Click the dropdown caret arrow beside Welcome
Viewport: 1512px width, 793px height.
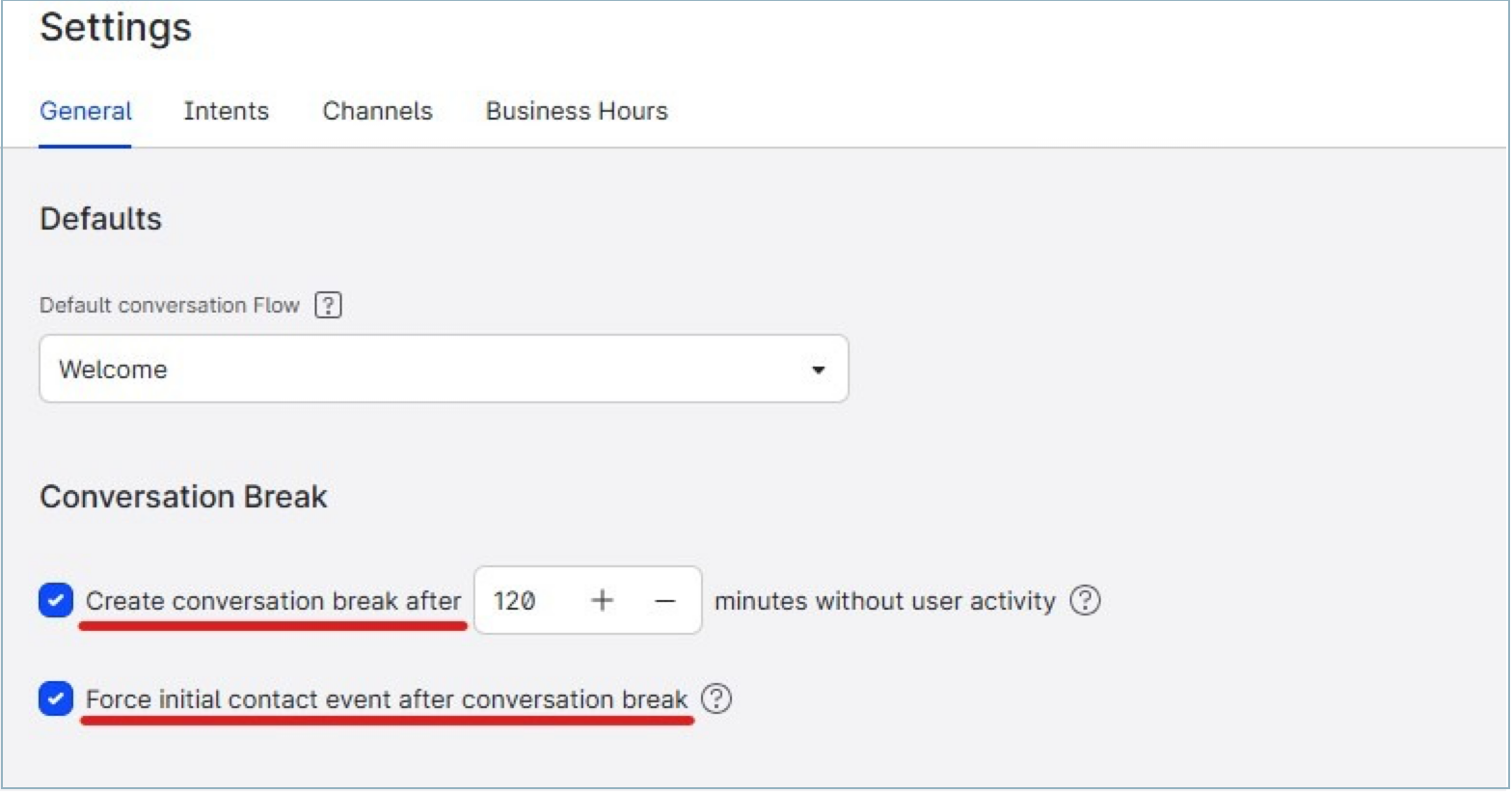click(818, 369)
